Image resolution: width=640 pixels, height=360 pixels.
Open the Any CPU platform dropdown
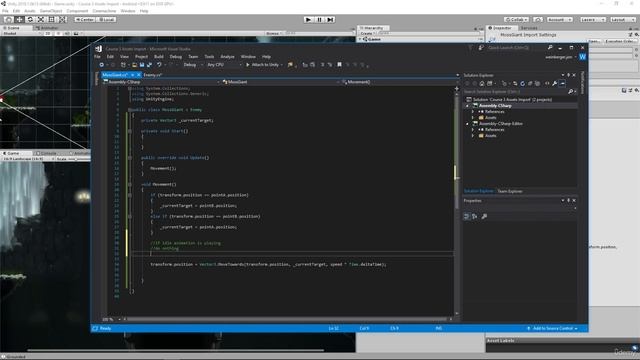coord(224,65)
